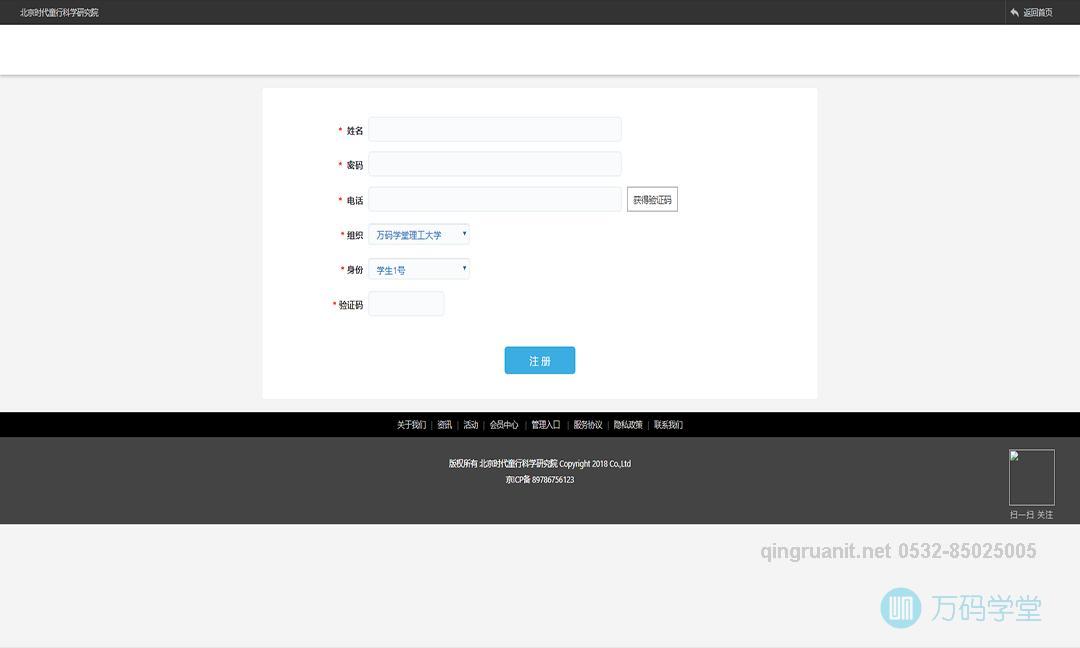Viewport: 1080px width, 648px height.
Task: Open the 管理入口 admin link
Action: [546, 425]
